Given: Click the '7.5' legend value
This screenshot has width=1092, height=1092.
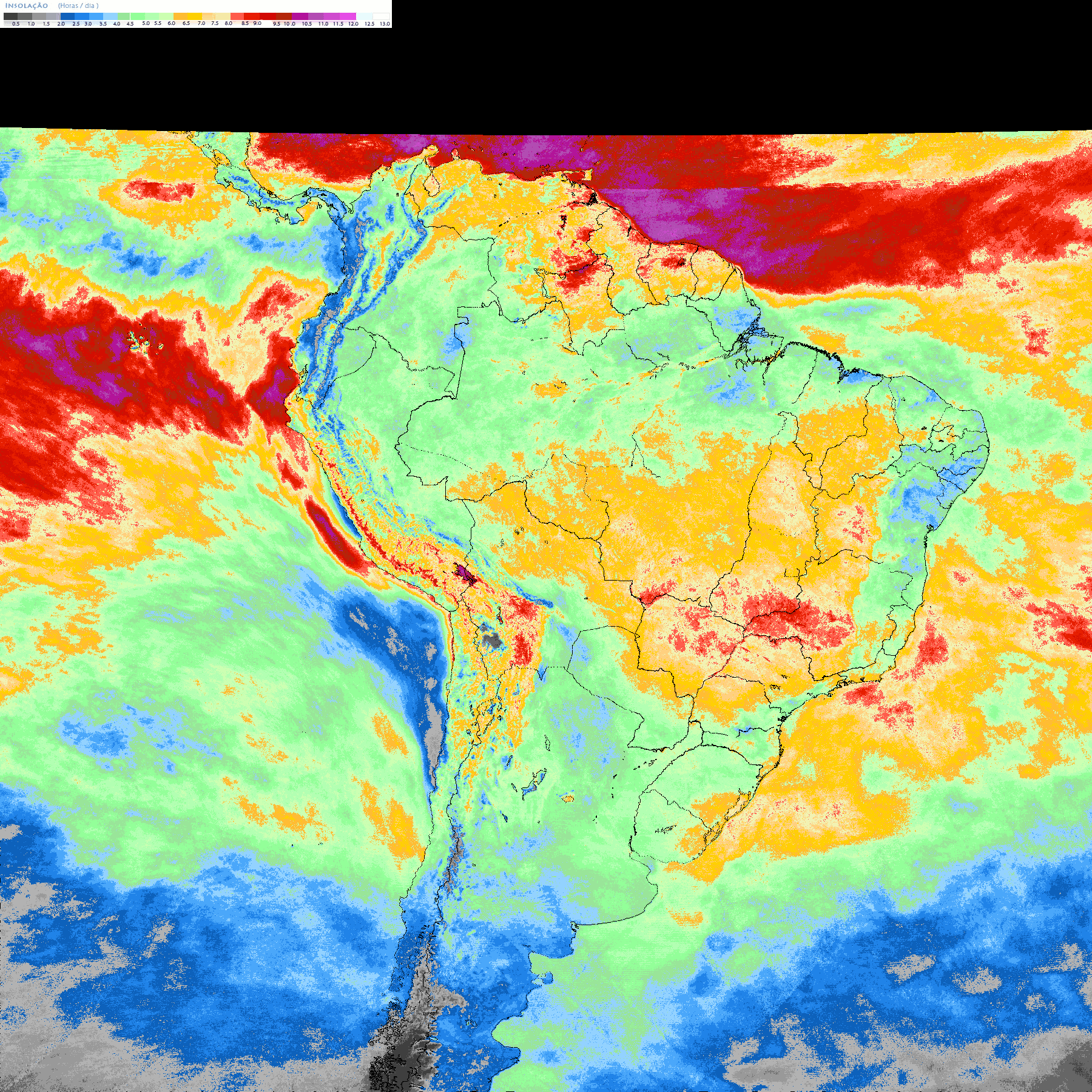Looking at the screenshot, I should coord(215,23).
